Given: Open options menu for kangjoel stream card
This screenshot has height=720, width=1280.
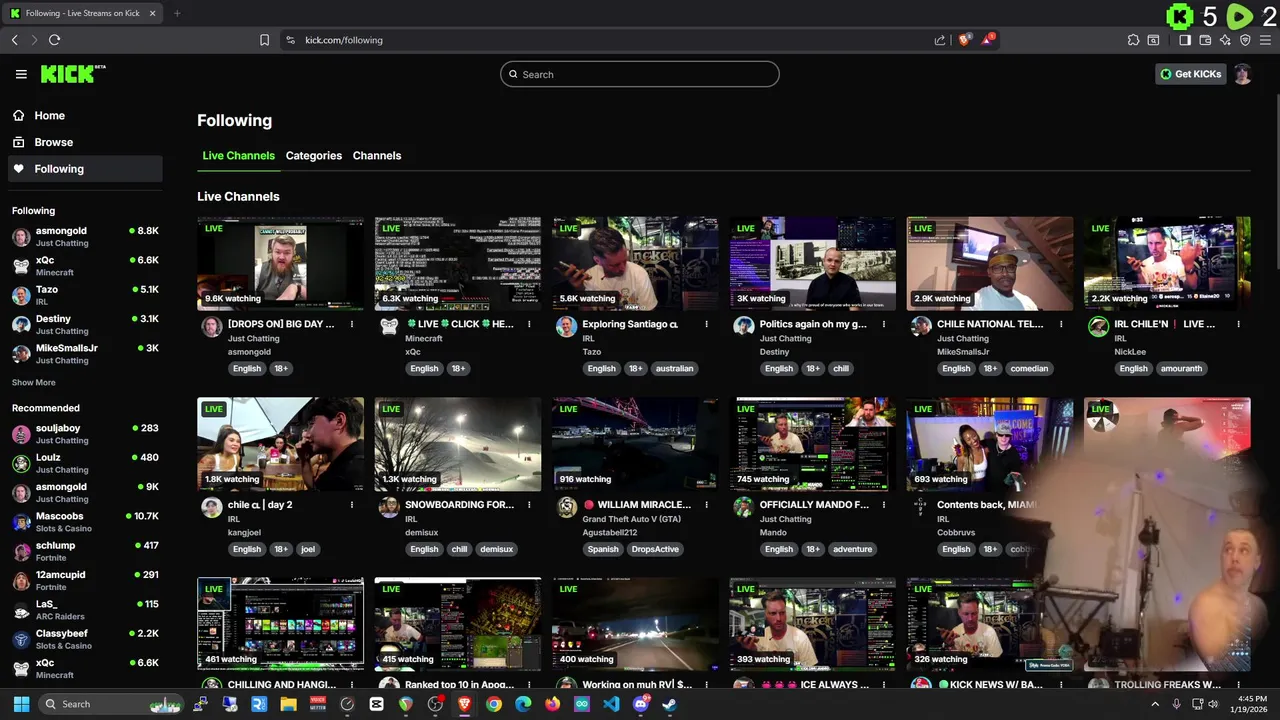Looking at the screenshot, I should point(352,505).
